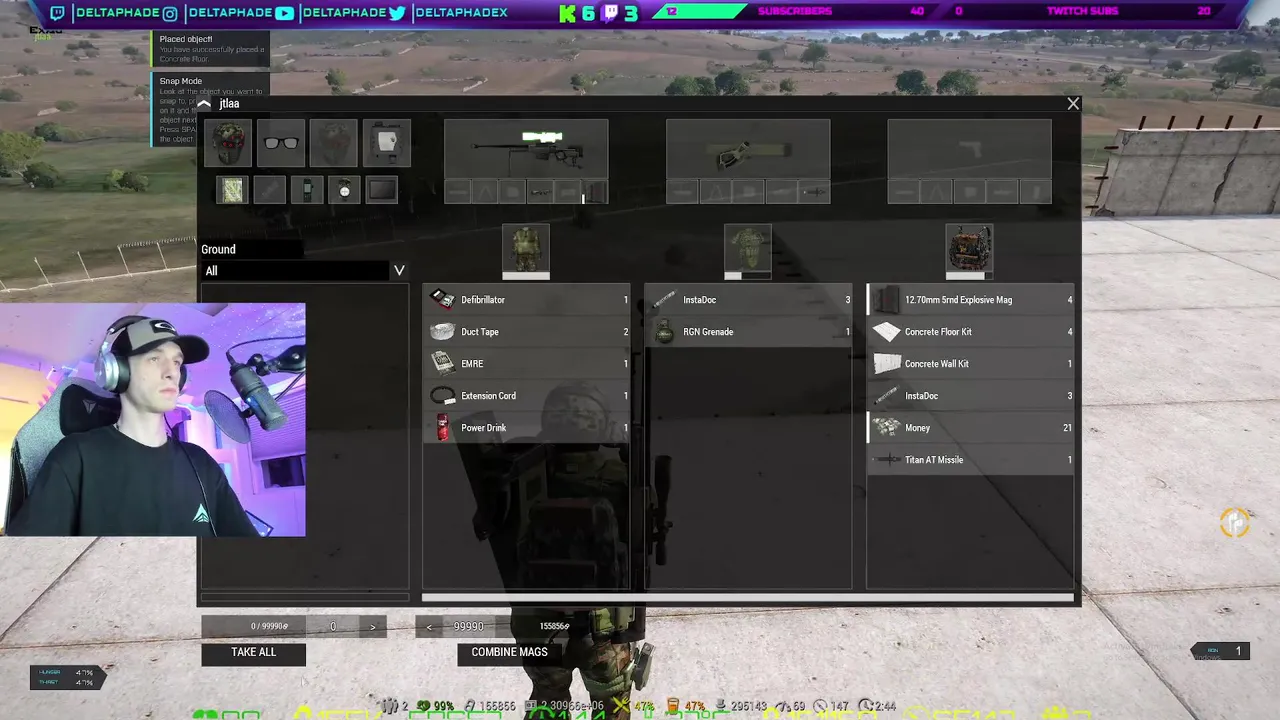The height and width of the screenshot is (720, 1280).
Task: Select the Concrete Wall Kit item
Action: coord(970,364)
